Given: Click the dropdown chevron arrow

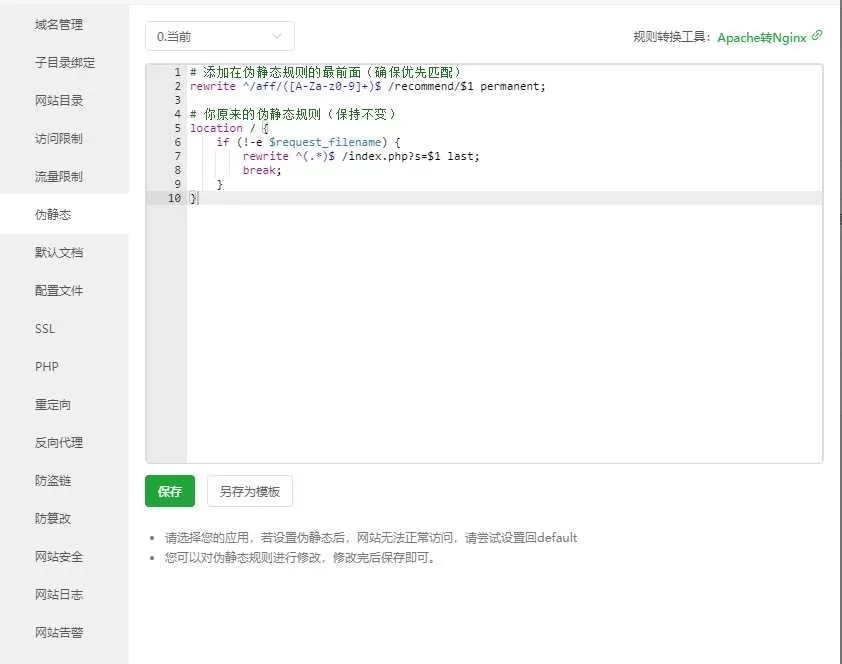Looking at the screenshot, I should [x=277, y=37].
